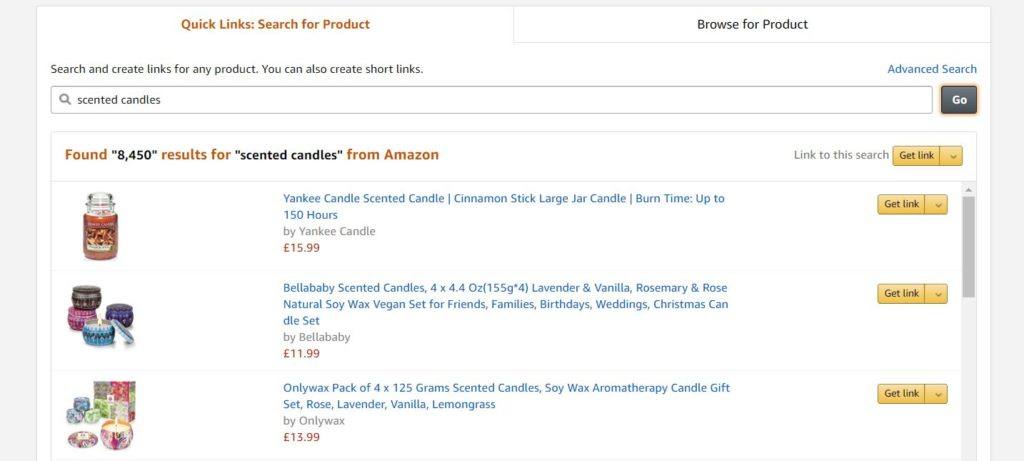Image resolution: width=1024 pixels, height=461 pixels.
Task: Expand Get link dropdown for Bellababy candles
Action: [938, 294]
